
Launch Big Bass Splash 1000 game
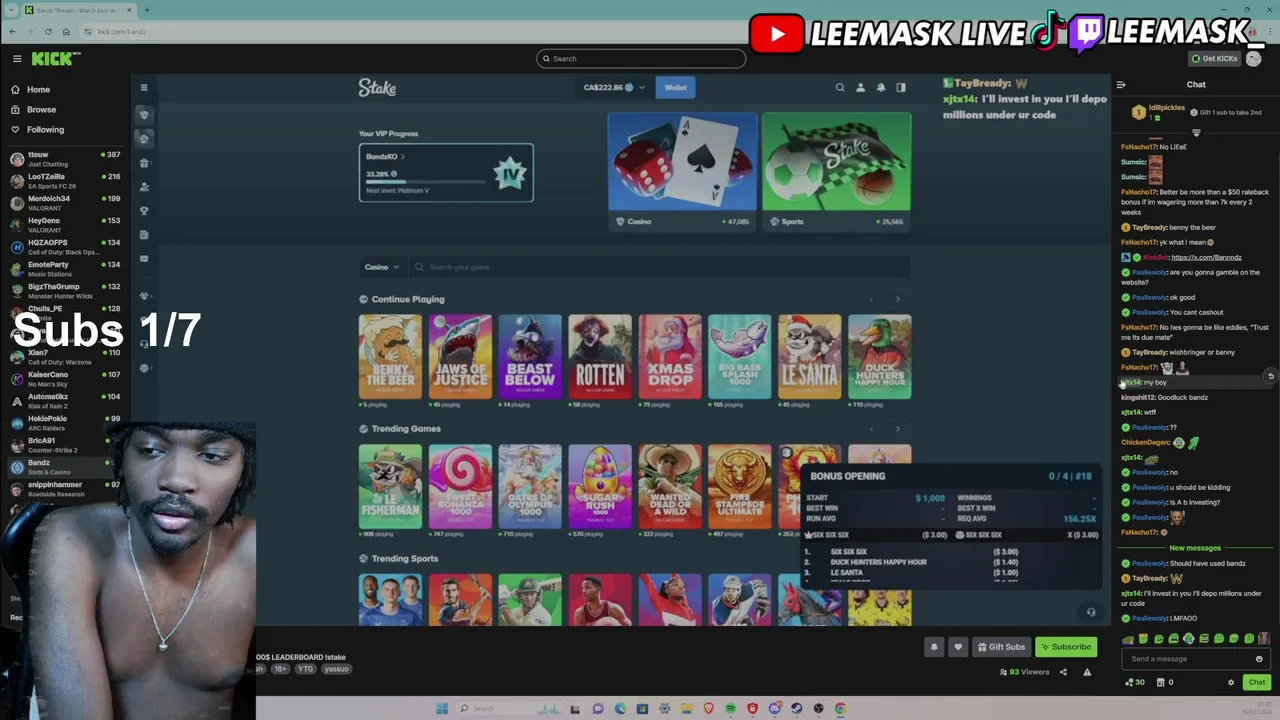[740, 357]
